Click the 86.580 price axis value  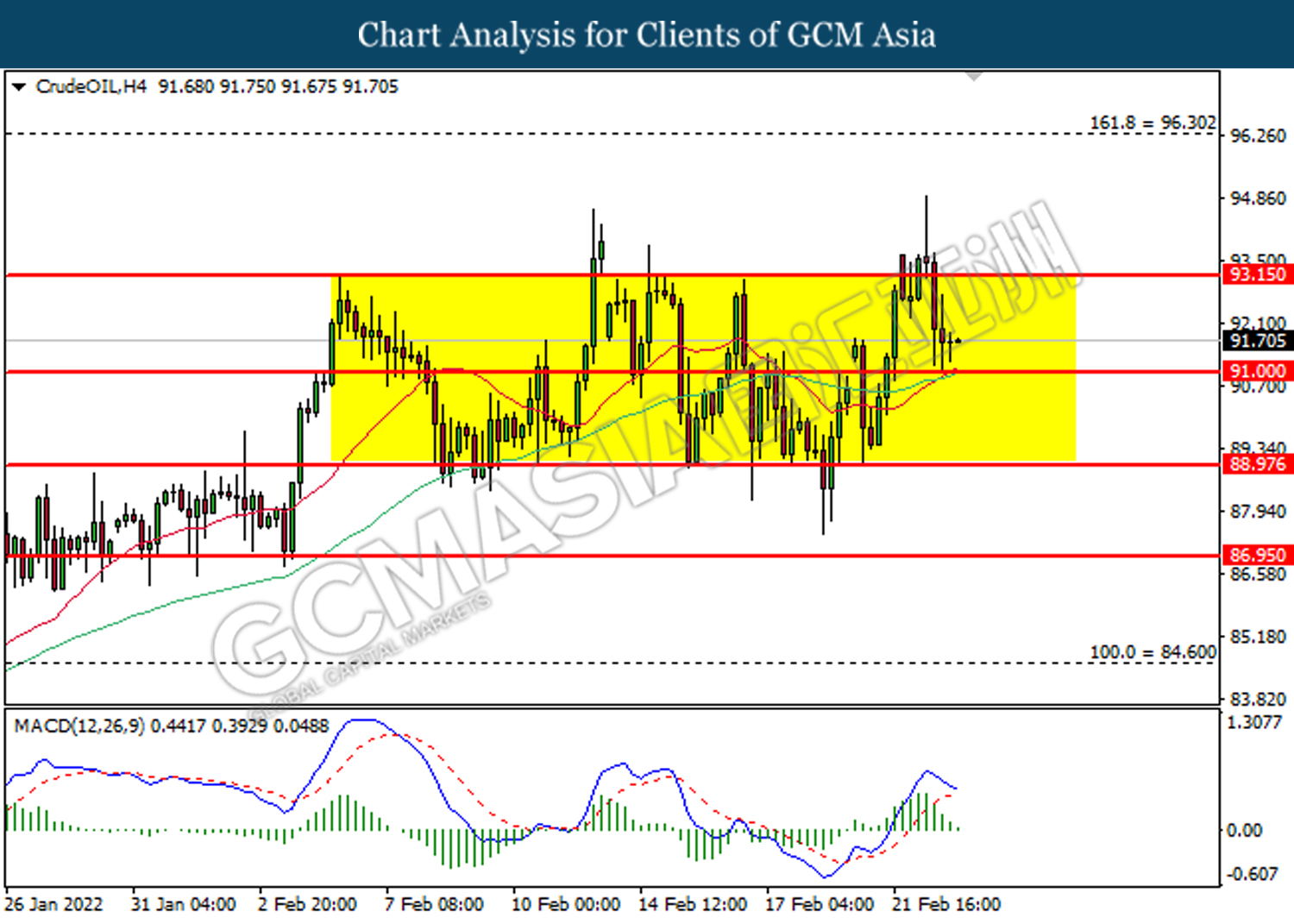tap(1257, 574)
